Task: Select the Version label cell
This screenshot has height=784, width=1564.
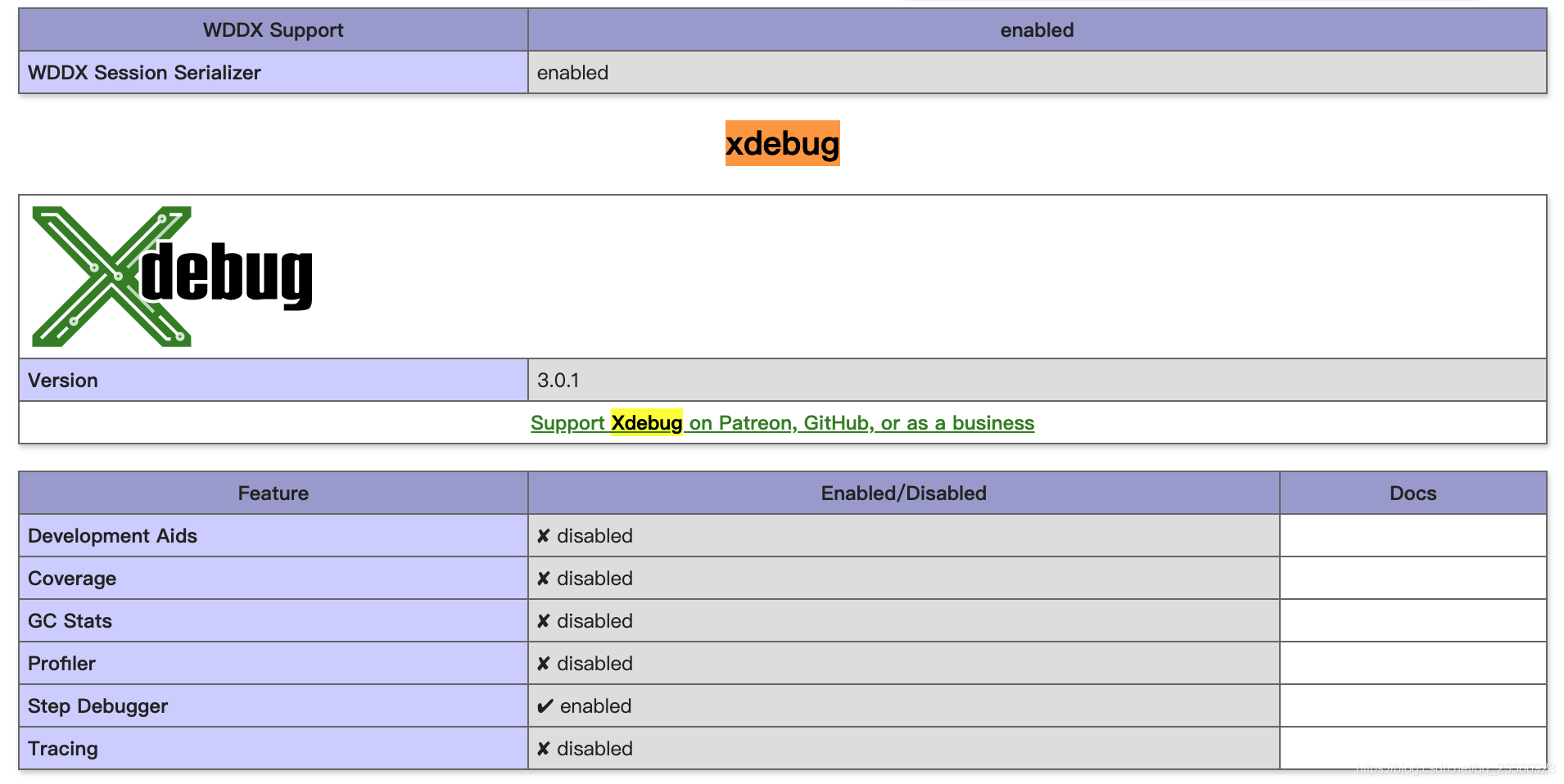Action: (x=273, y=380)
